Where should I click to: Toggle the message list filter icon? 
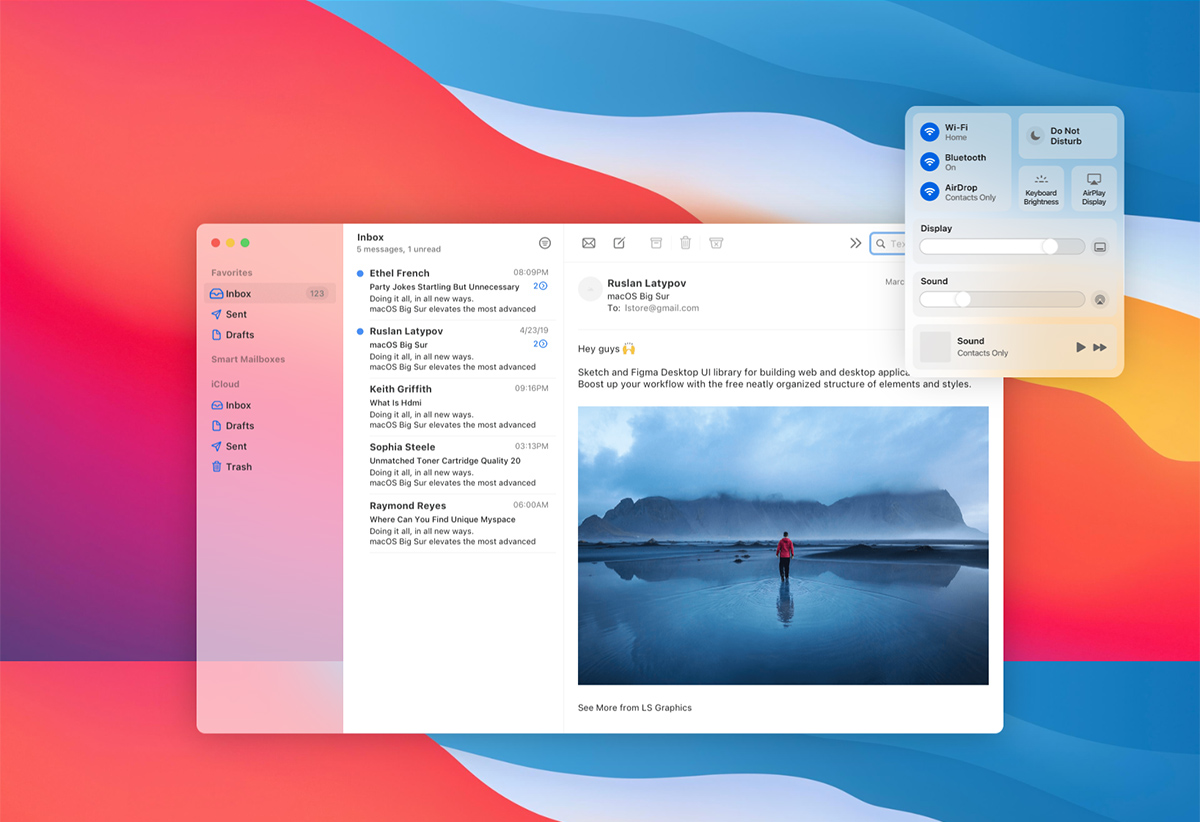pyautogui.click(x=545, y=243)
